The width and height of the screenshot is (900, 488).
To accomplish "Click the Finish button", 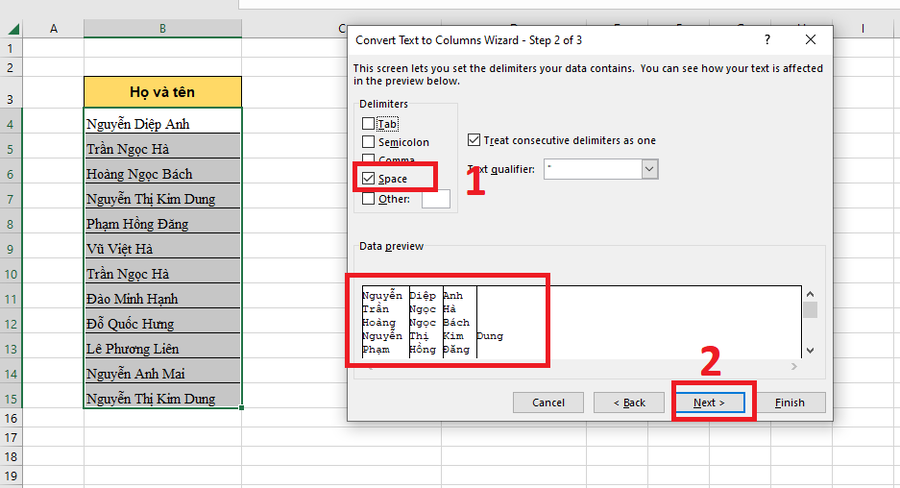I will 790,402.
